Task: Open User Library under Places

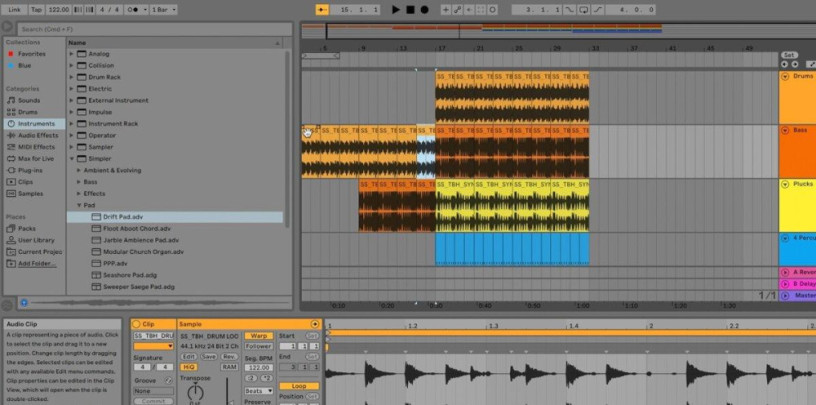Action: point(36,240)
